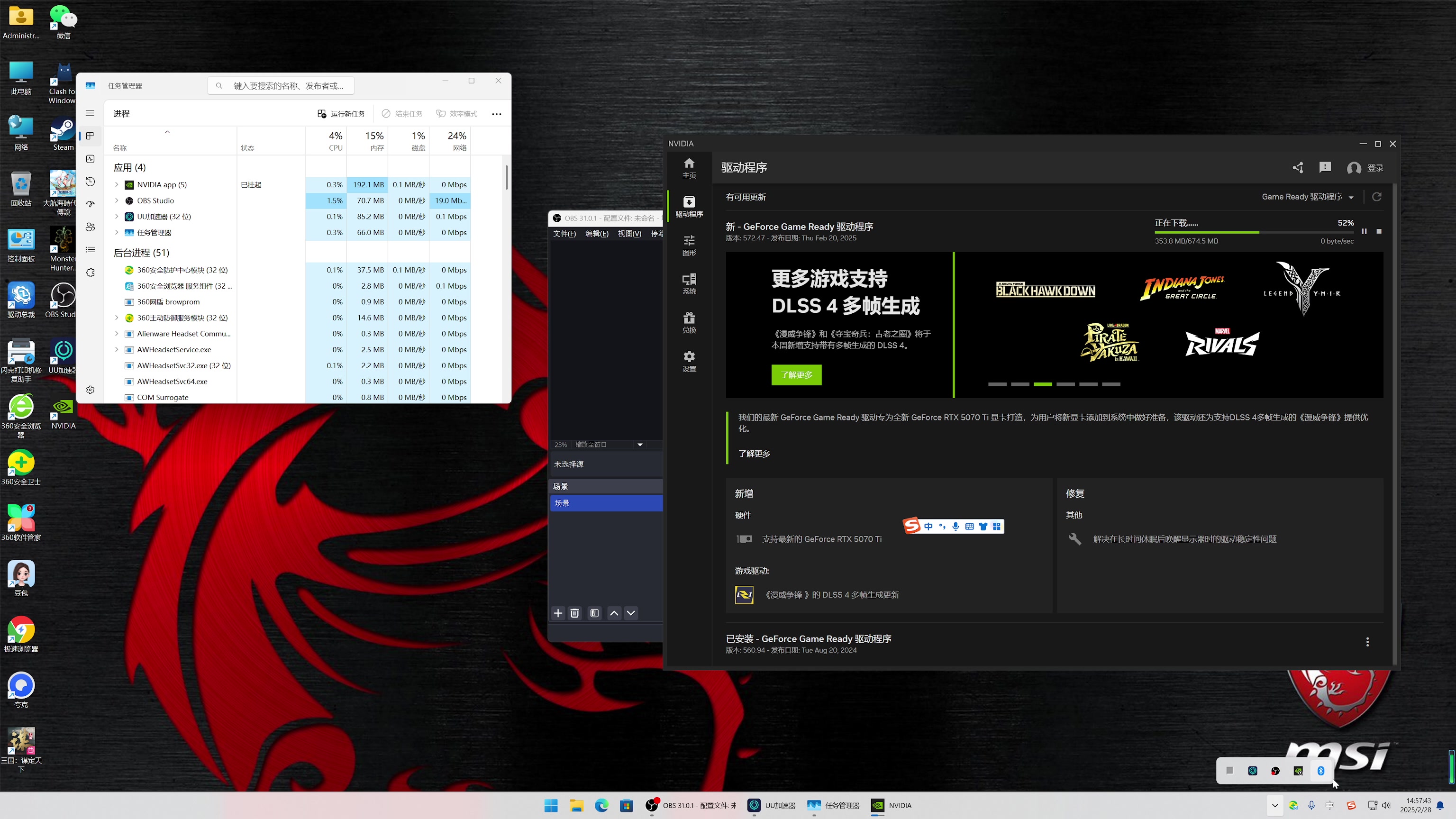
Task: Click 结束任务 in Task Manager
Action: [402, 114]
